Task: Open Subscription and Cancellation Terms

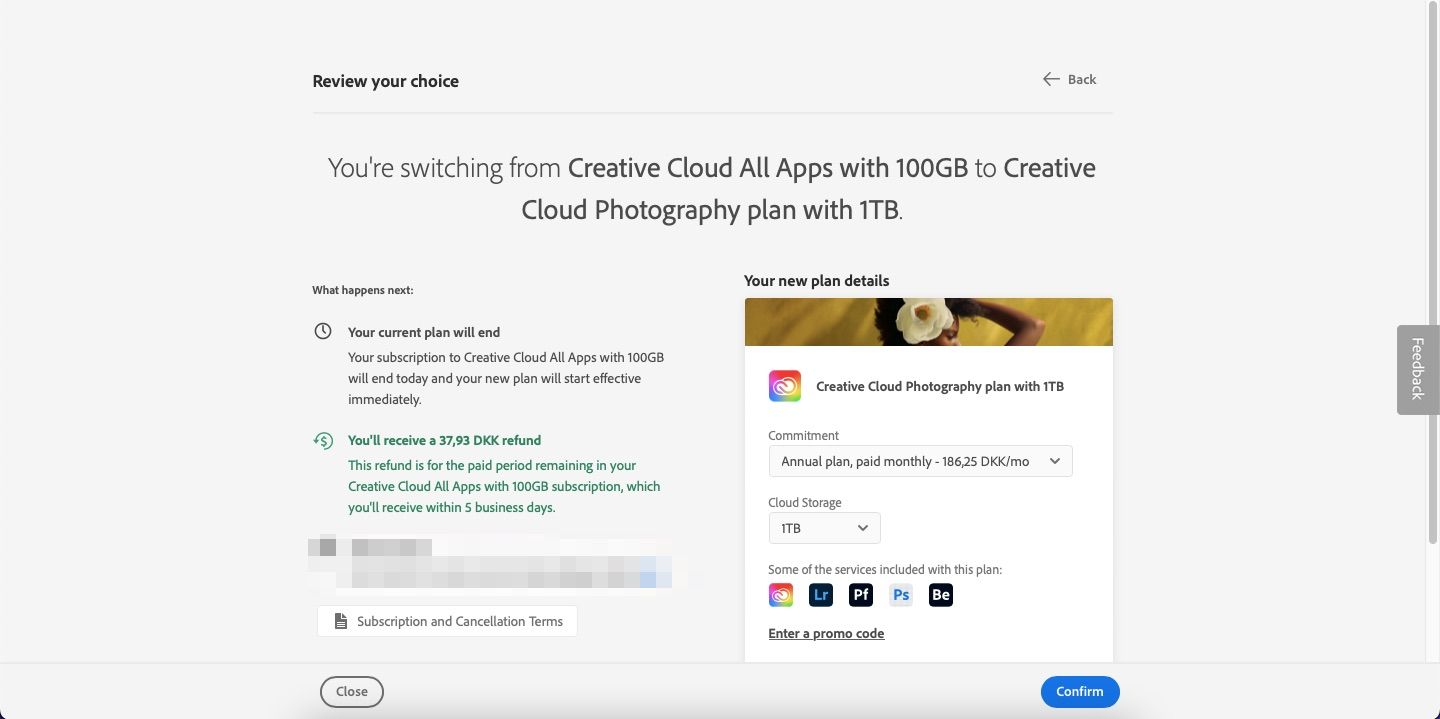Action: click(447, 621)
